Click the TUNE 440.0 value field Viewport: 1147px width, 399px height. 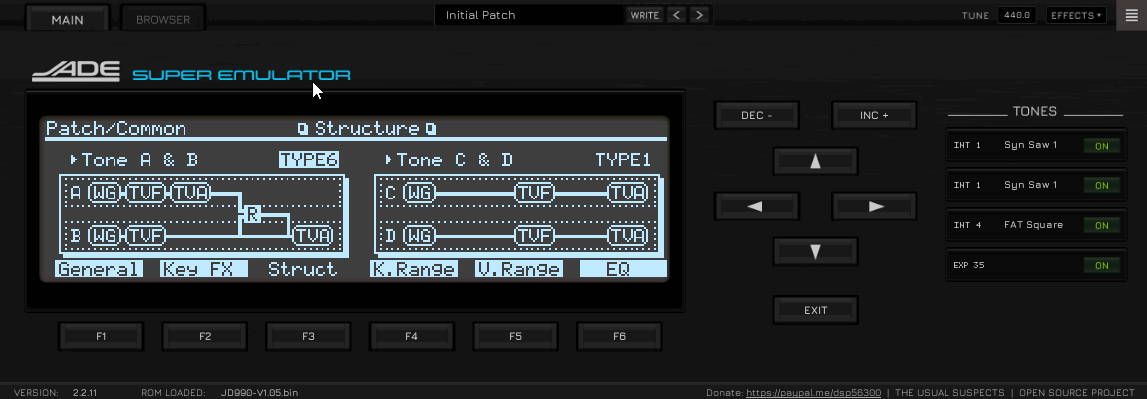[1018, 15]
